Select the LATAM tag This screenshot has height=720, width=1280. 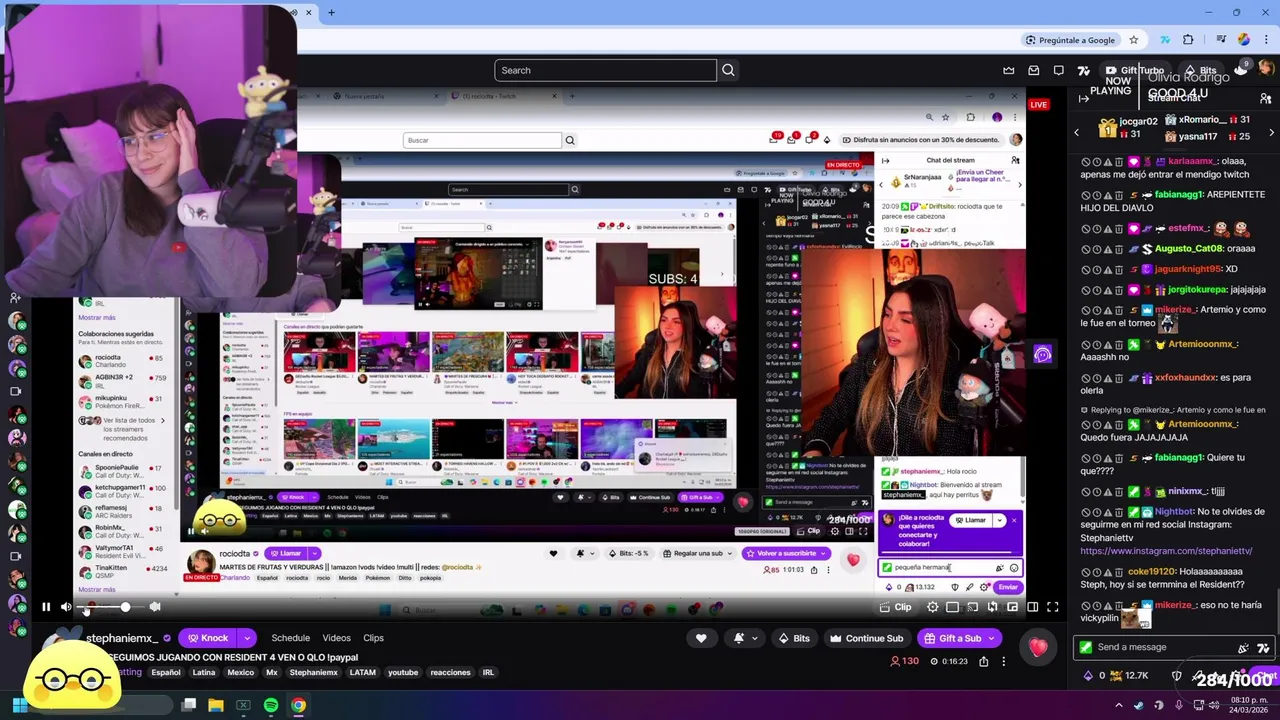[364, 672]
